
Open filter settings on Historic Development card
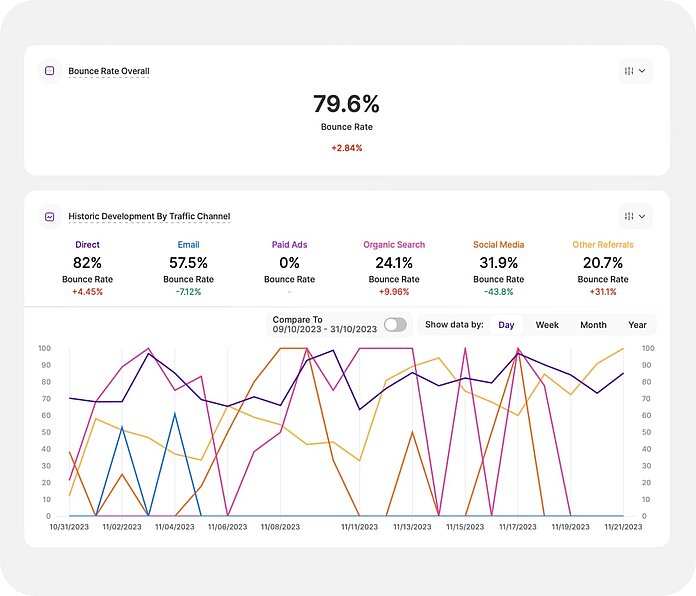click(x=635, y=216)
